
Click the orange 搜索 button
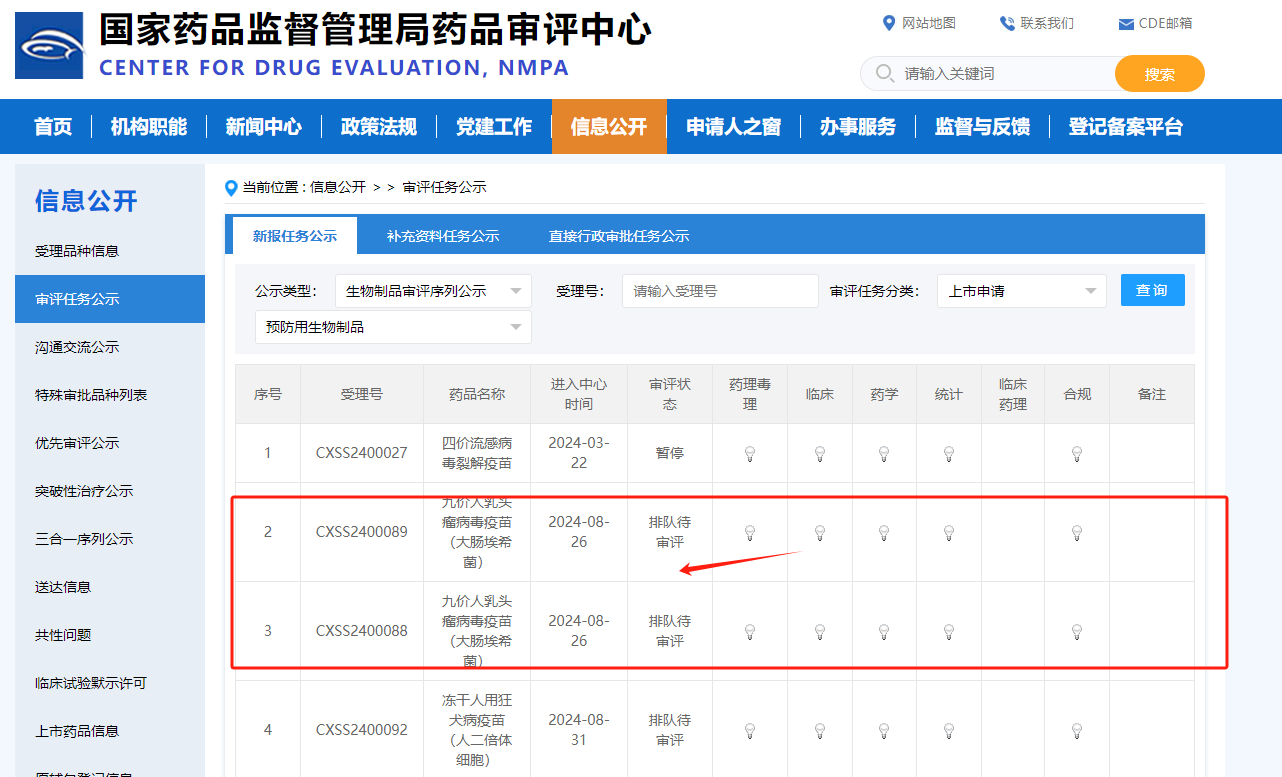pos(1160,74)
